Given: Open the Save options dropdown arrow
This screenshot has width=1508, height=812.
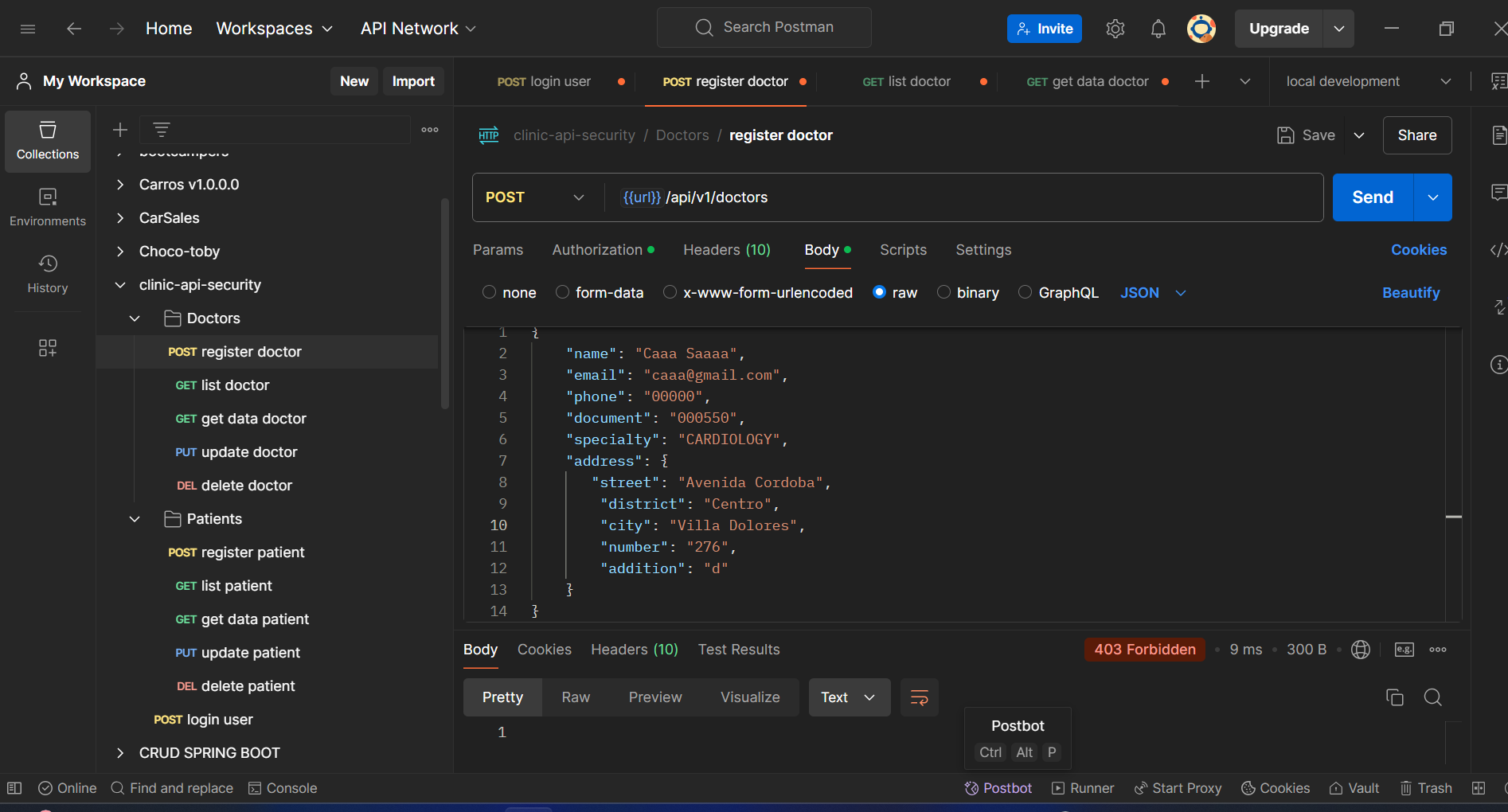Looking at the screenshot, I should (x=1359, y=135).
